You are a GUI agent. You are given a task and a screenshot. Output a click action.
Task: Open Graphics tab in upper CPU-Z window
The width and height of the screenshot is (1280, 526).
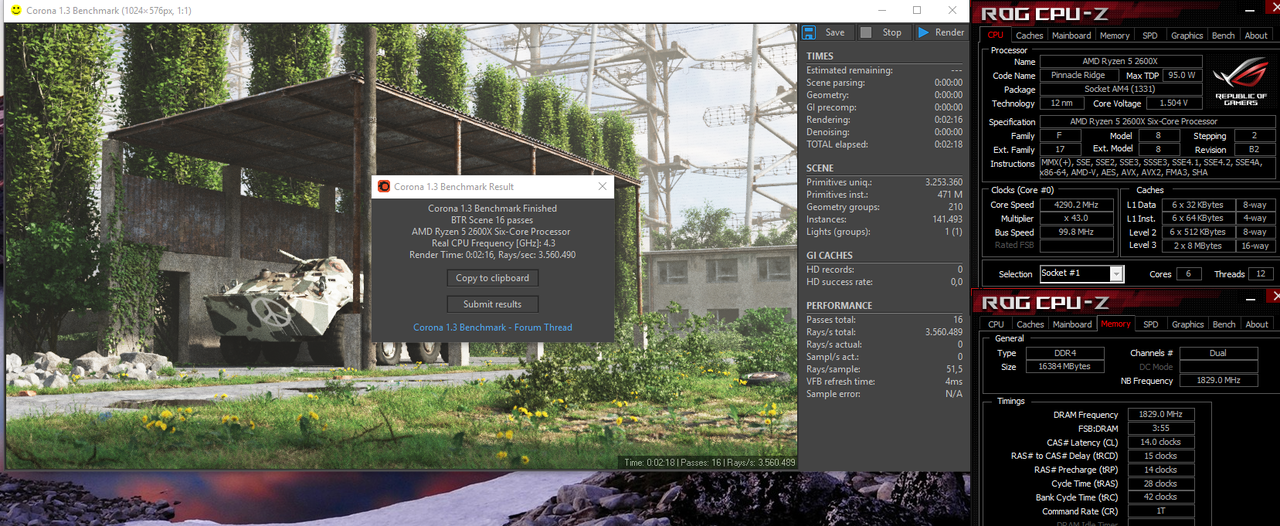point(1187,35)
